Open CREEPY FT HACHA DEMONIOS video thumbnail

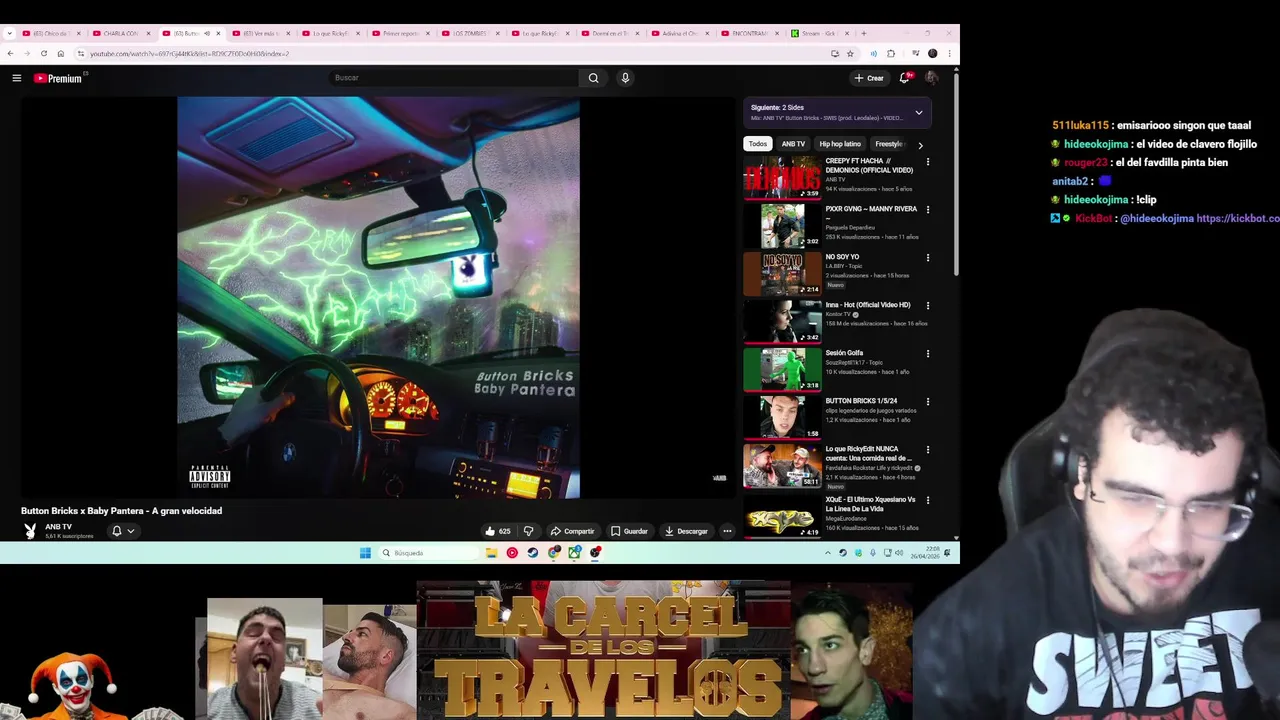click(x=782, y=177)
